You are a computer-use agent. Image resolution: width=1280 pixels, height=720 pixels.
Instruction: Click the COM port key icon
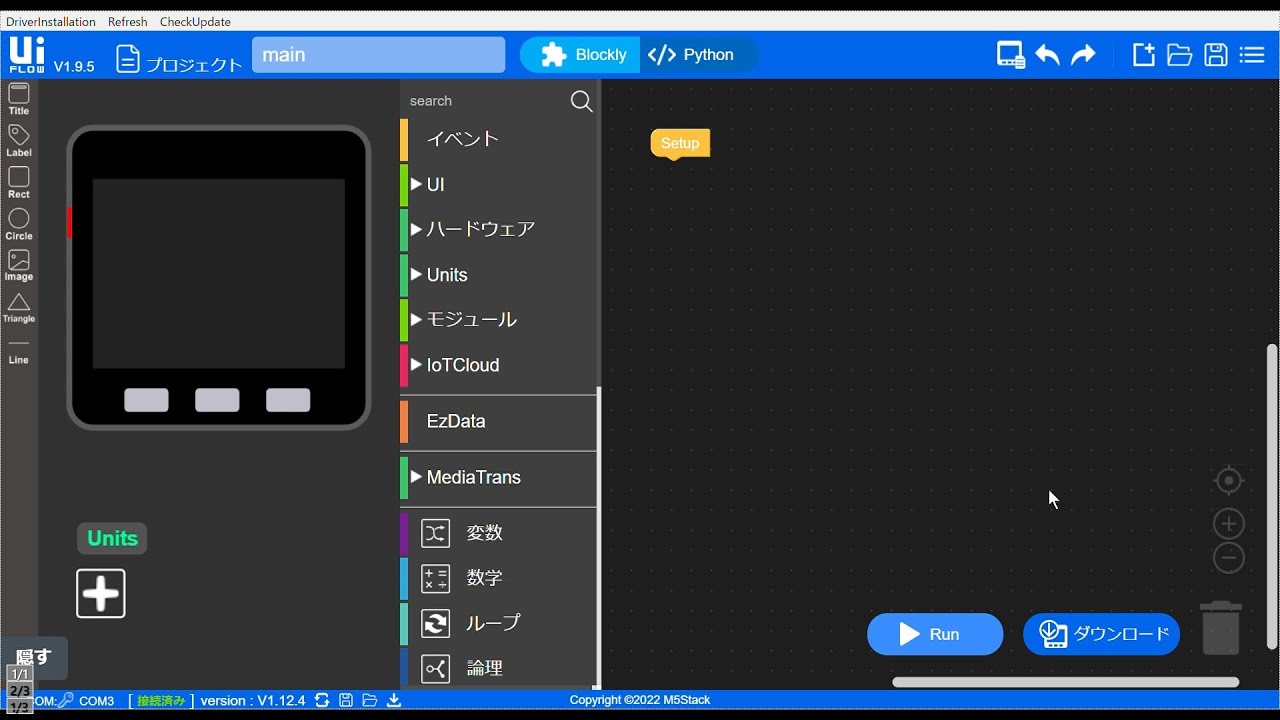click(x=66, y=700)
